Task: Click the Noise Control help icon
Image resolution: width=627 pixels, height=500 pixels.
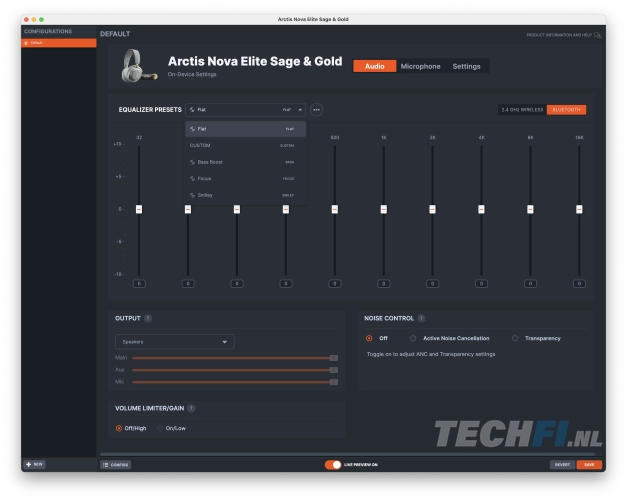Action: click(421, 318)
